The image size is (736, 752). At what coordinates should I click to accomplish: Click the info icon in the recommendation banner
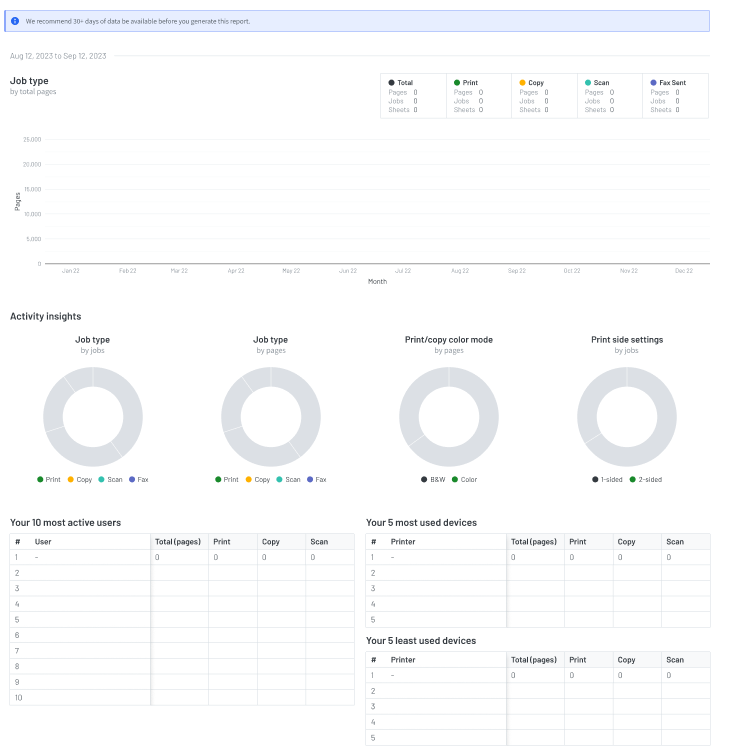click(x=16, y=21)
